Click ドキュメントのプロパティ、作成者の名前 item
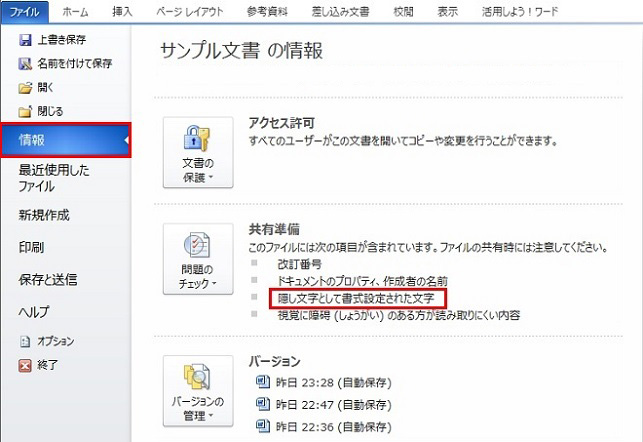This screenshot has width=643, height=442. 363,281
